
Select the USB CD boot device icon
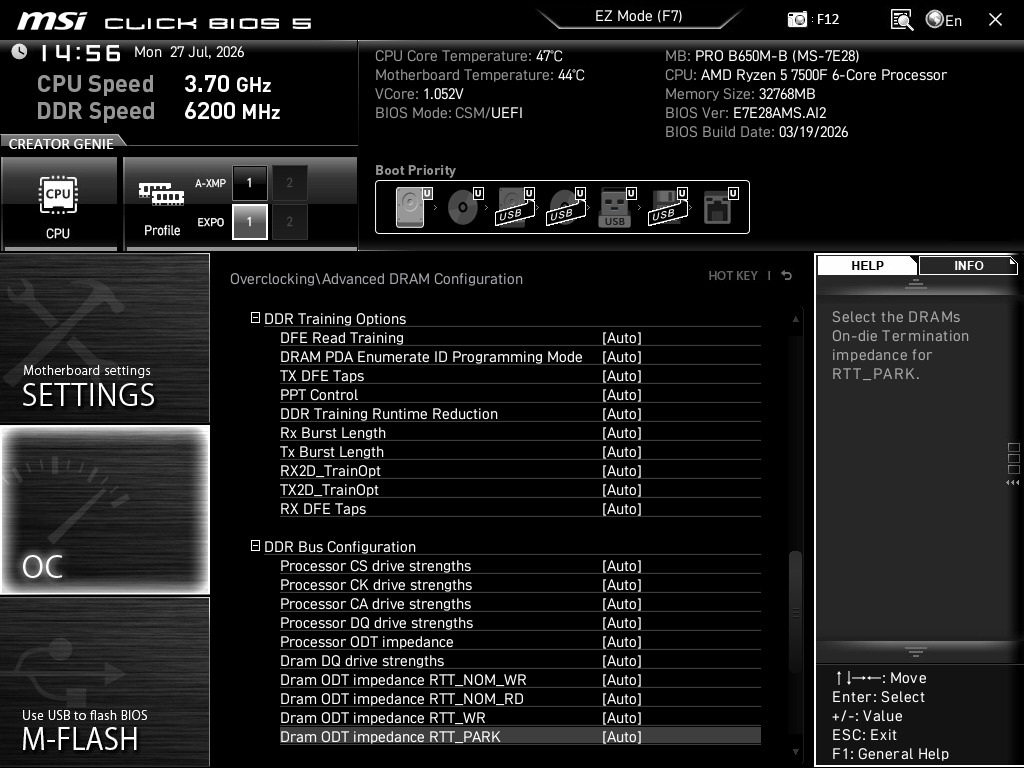tap(566, 207)
